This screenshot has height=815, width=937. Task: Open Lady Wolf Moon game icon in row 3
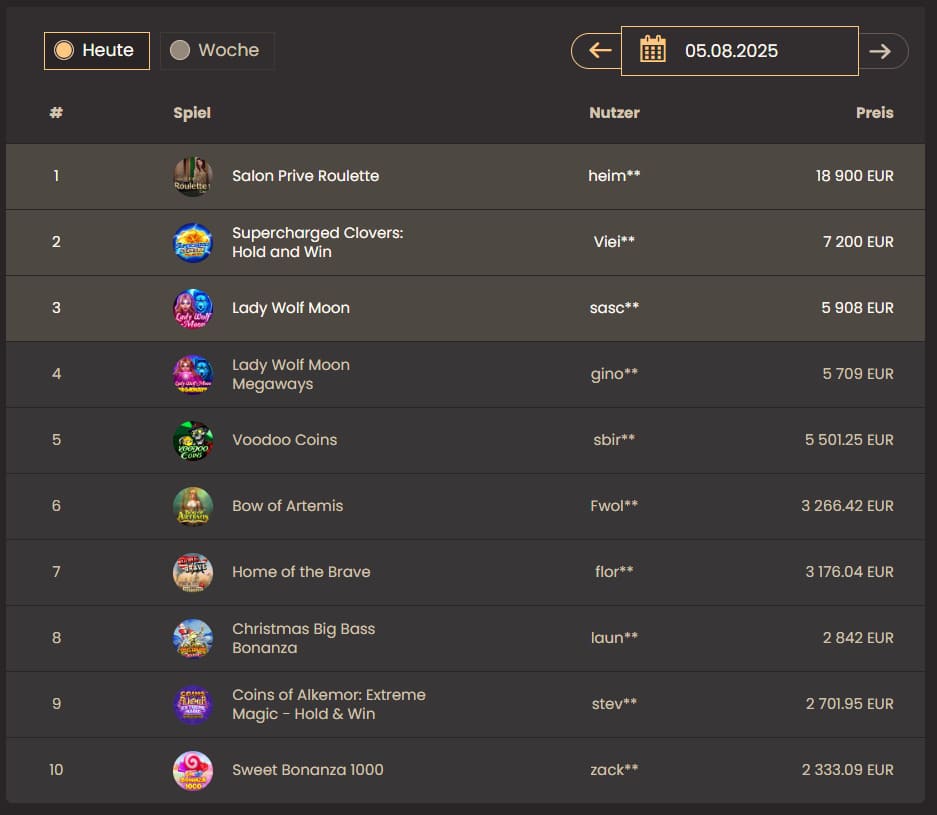(192, 308)
